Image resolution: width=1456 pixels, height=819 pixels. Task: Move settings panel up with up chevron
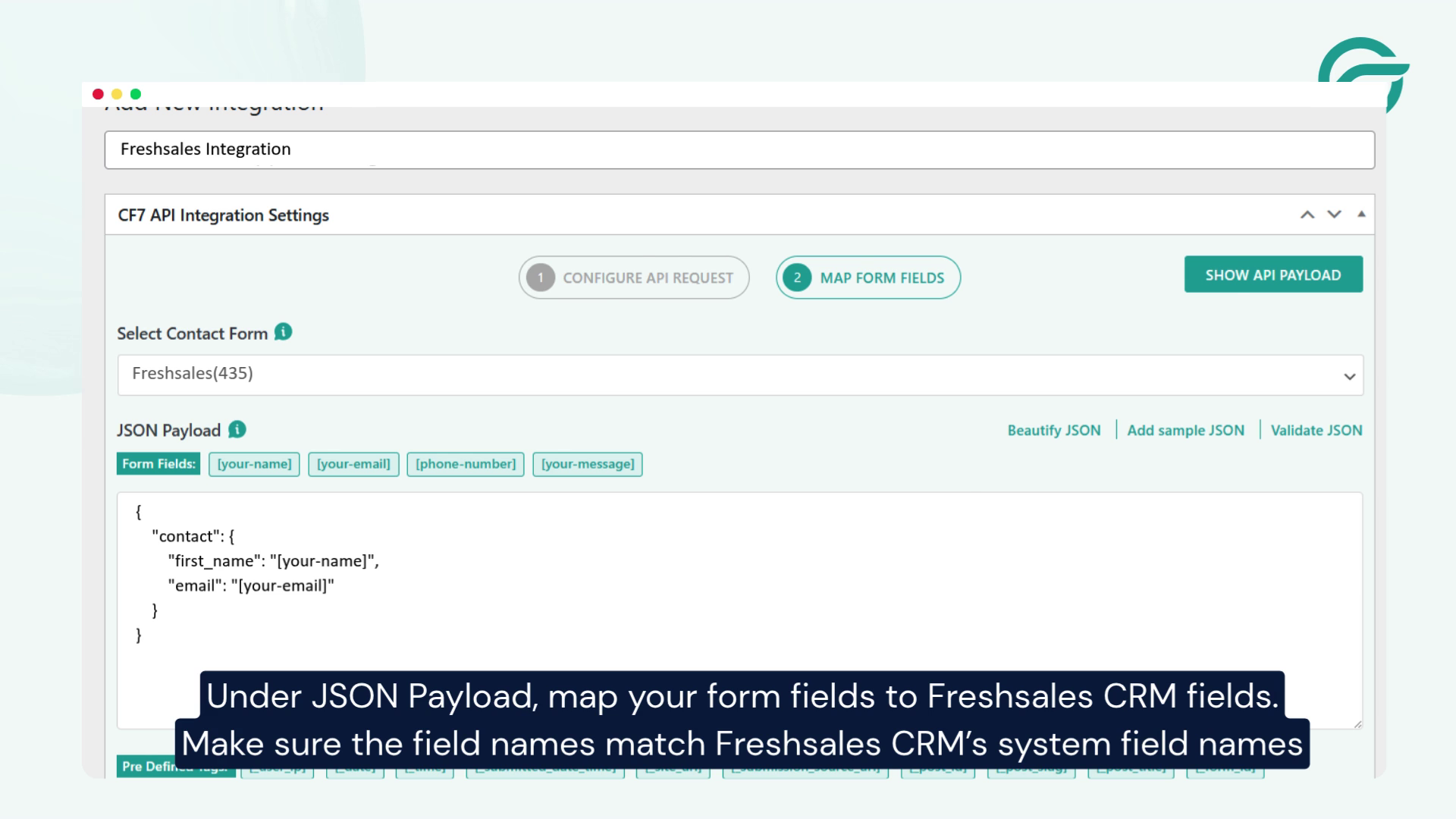click(x=1307, y=215)
